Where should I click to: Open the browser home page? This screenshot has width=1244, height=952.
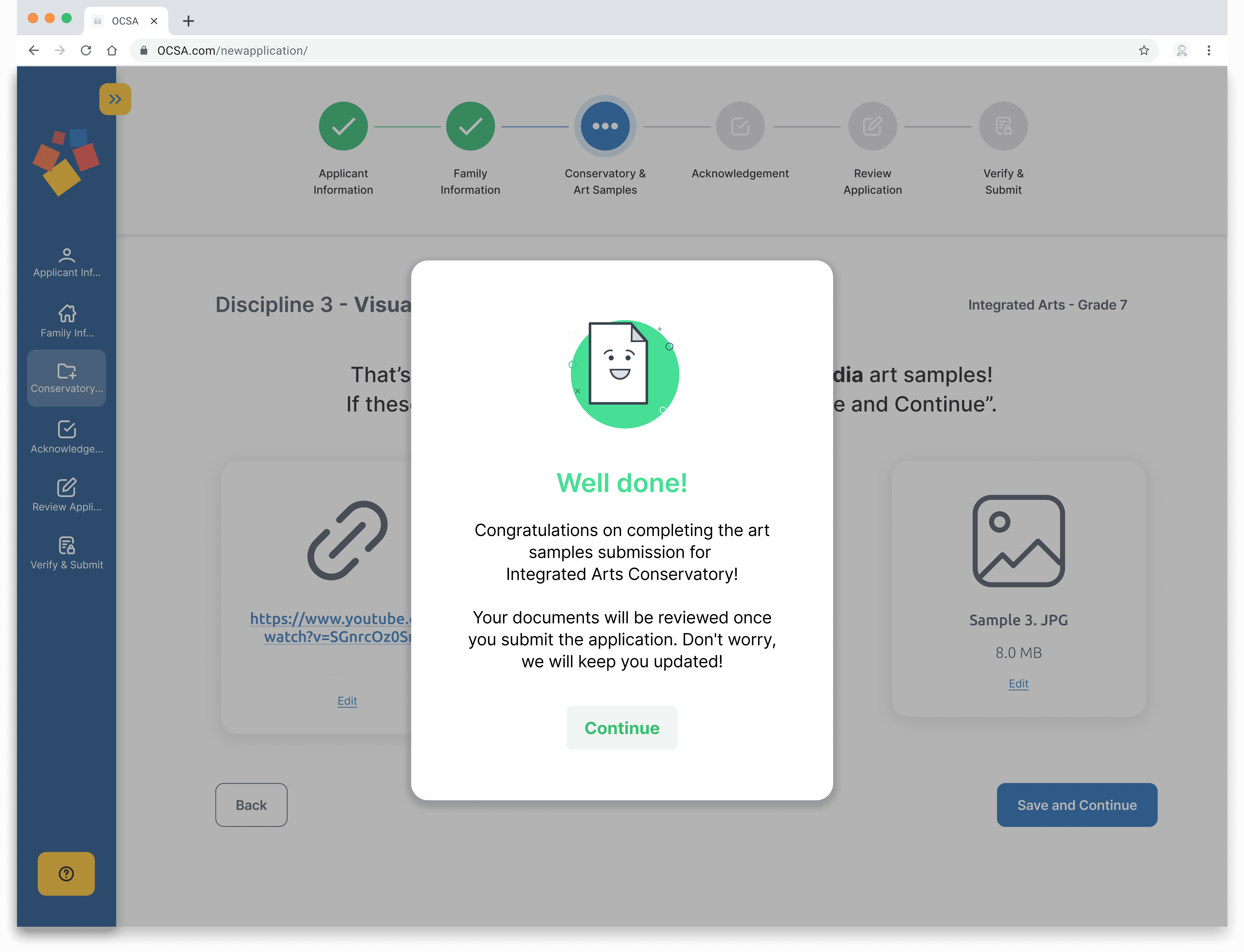click(x=112, y=50)
